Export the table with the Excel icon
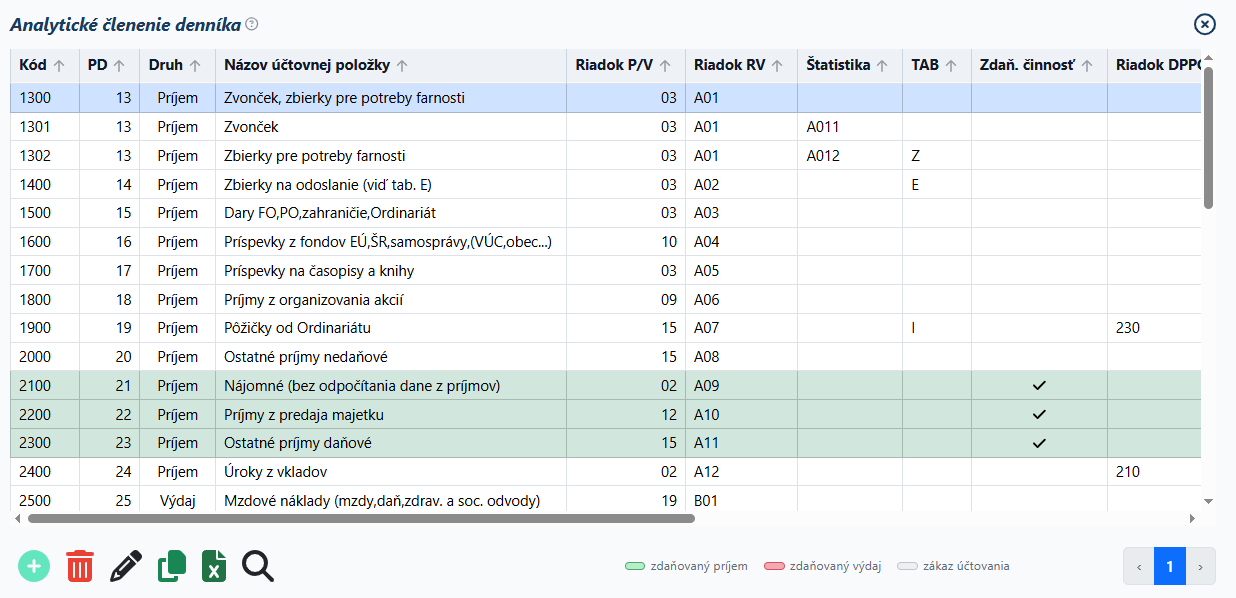 point(213,566)
